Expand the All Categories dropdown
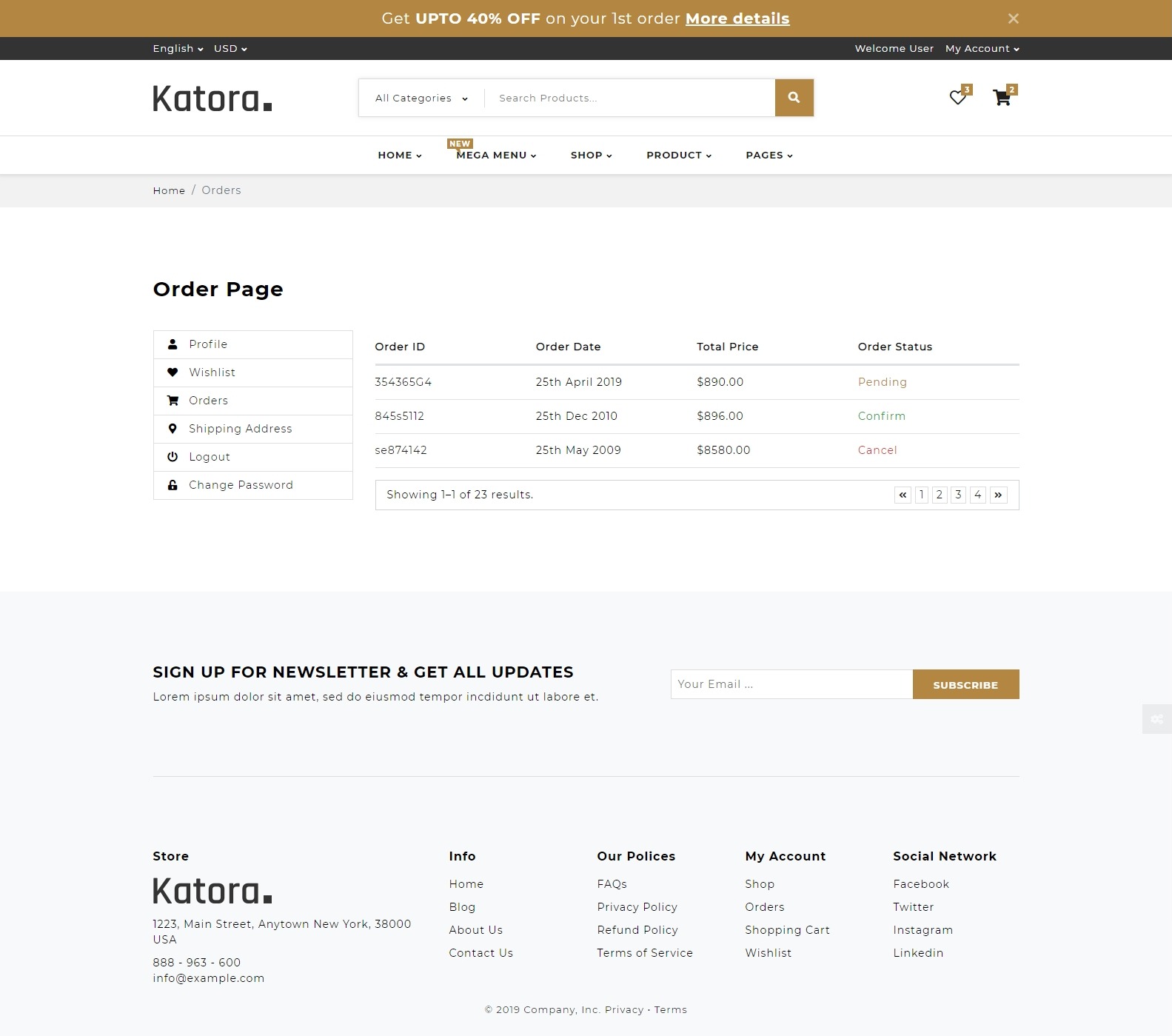The width and height of the screenshot is (1172, 1036). click(421, 98)
